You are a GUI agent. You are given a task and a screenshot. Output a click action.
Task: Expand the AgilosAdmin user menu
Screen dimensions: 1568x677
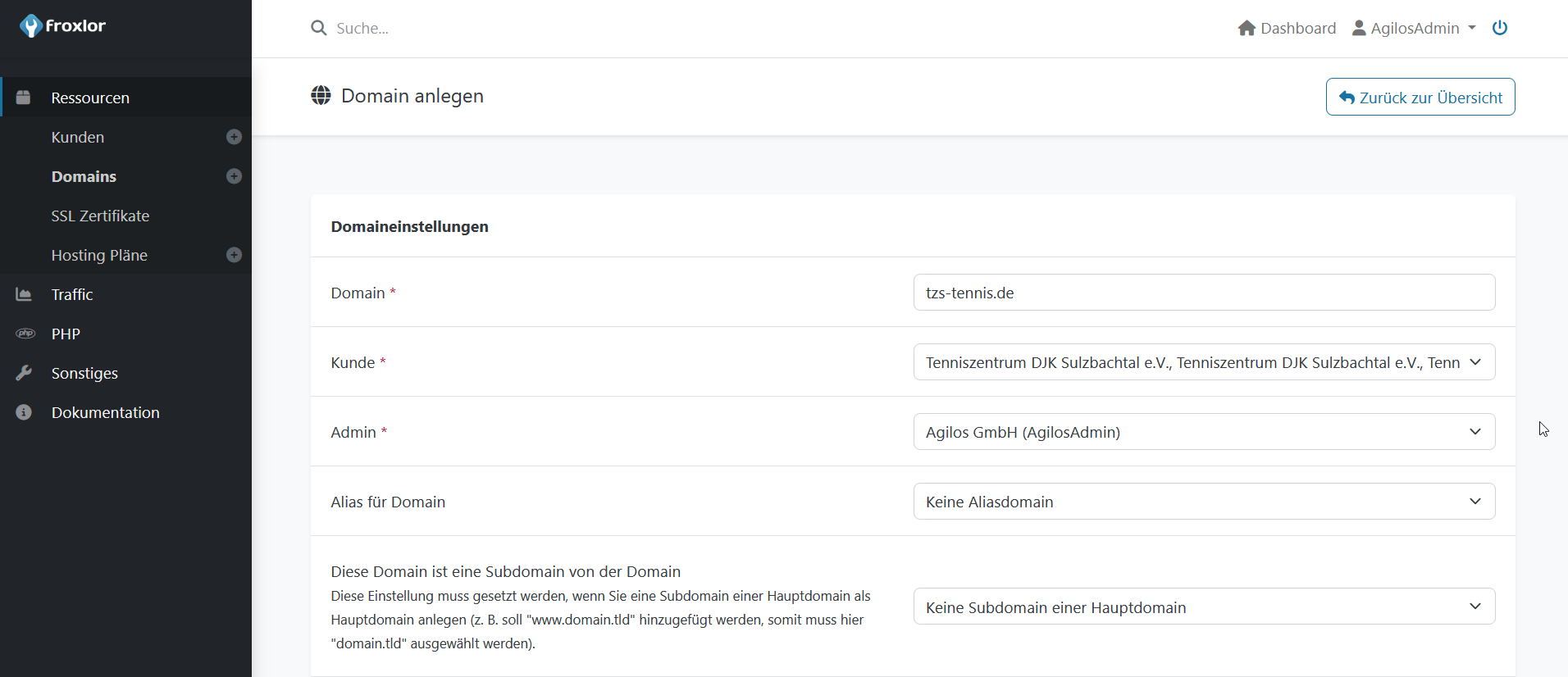click(x=1414, y=28)
